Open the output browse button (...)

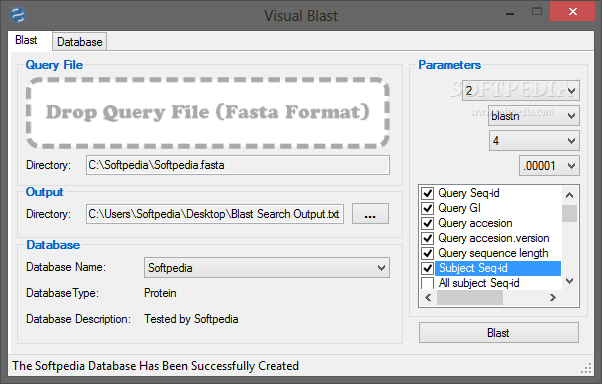click(370, 214)
